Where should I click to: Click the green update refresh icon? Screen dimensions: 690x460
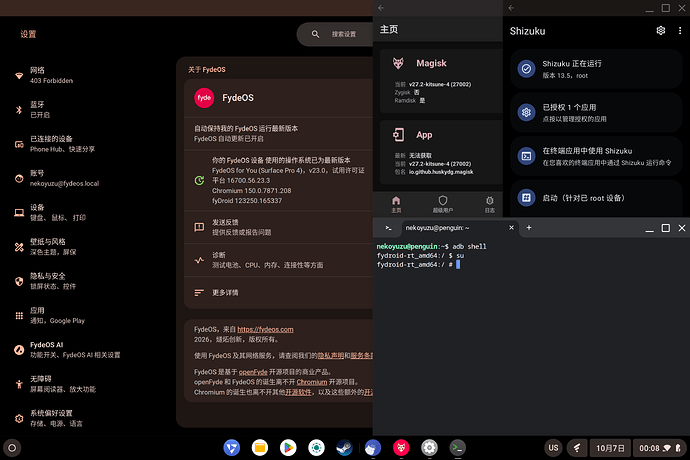(x=199, y=180)
